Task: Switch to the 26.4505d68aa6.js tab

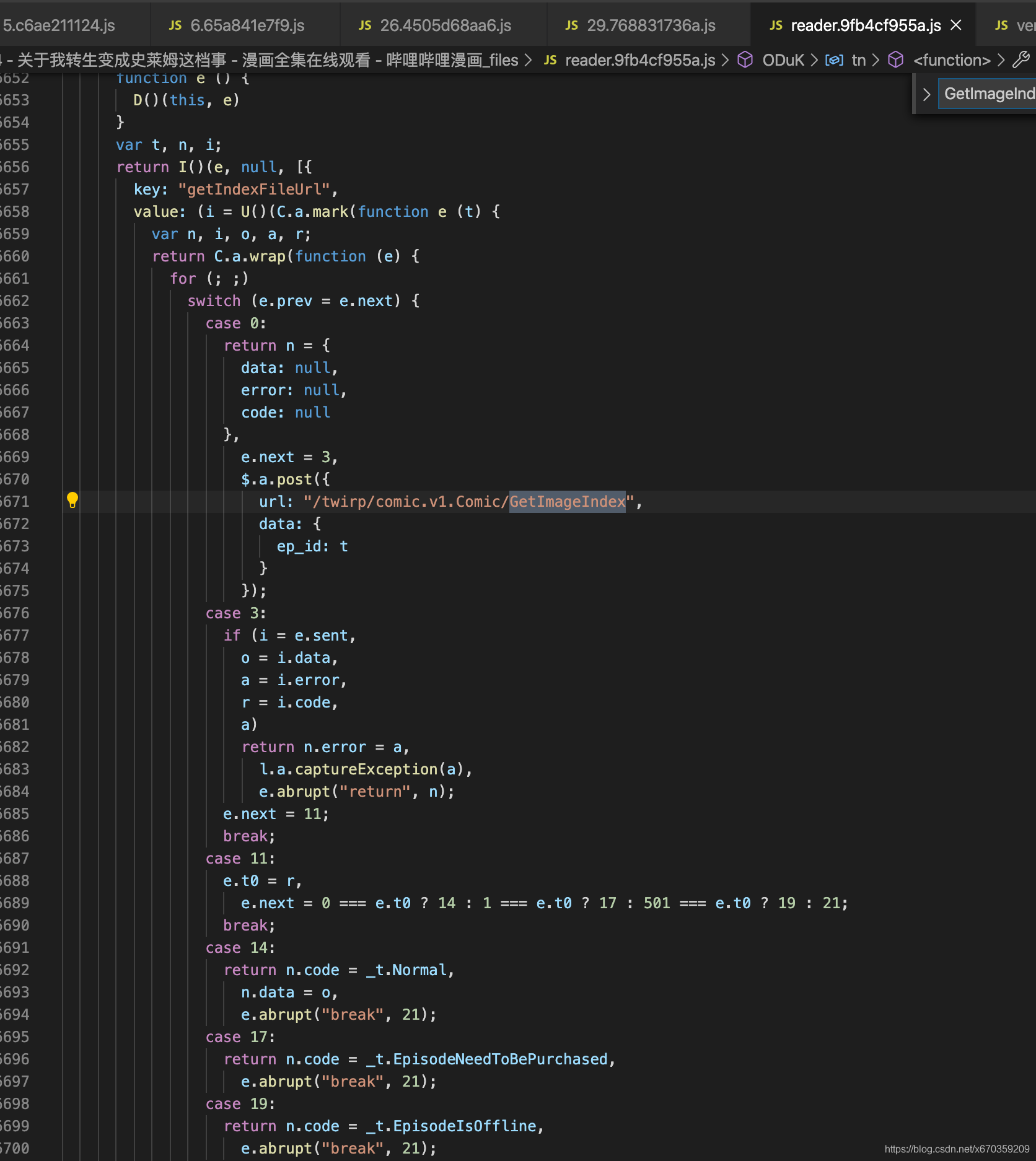Action: (x=444, y=25)
